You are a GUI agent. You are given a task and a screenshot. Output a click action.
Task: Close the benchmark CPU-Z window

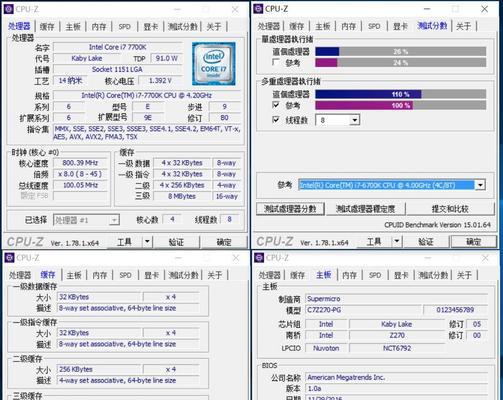click(x=484, y=9)
